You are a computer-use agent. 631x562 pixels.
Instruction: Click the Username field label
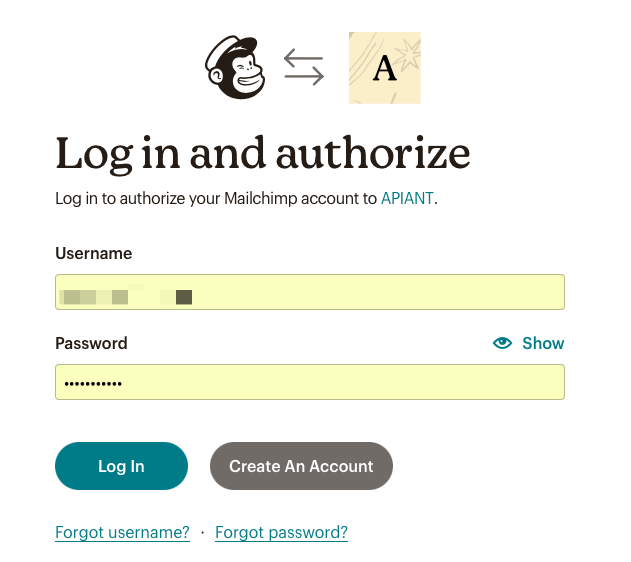click(94, 253)
